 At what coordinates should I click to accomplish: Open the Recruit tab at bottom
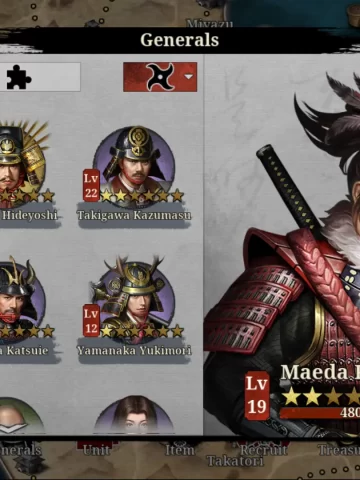(x=263, y=450)
